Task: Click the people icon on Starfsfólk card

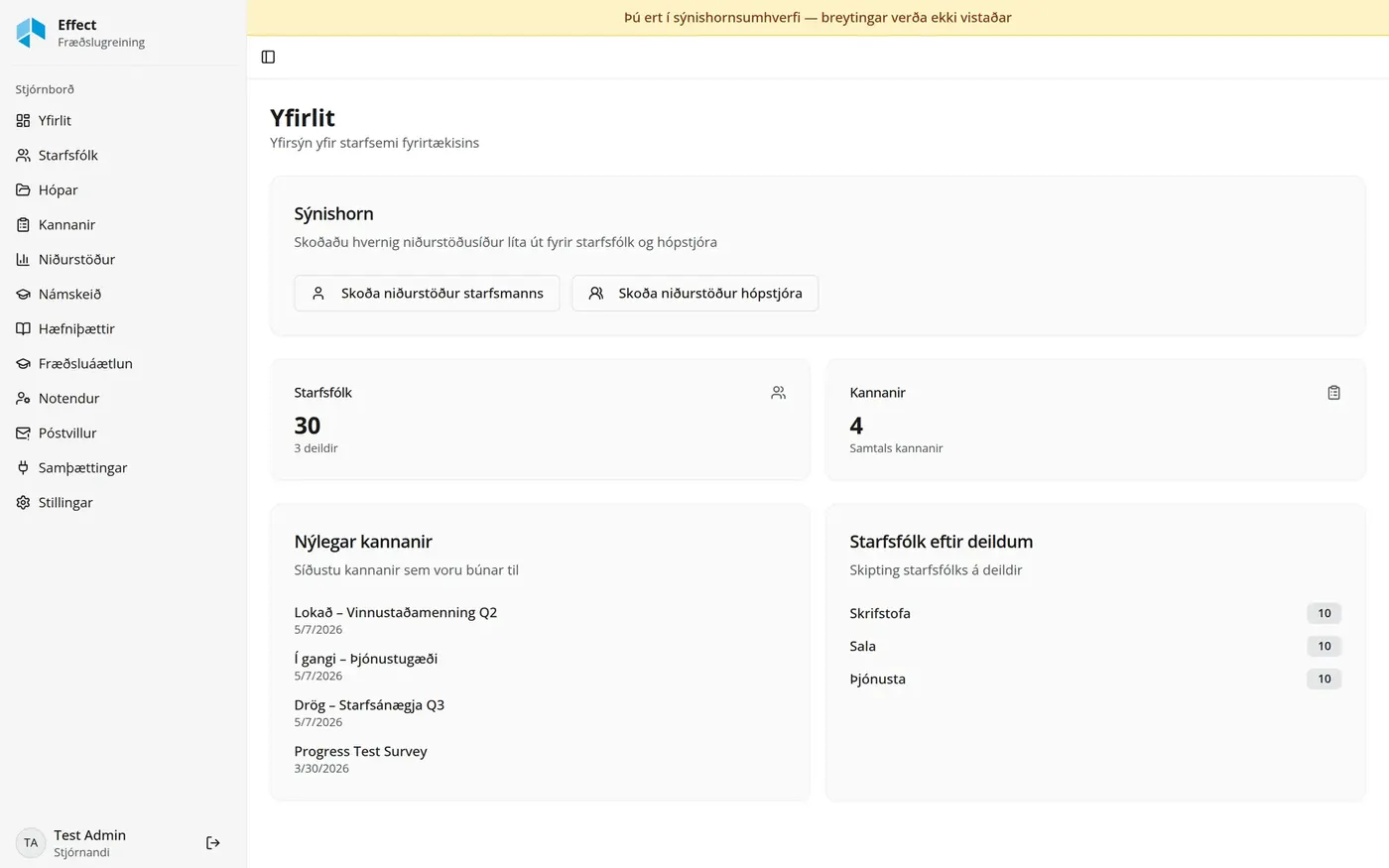Action: [778, 393]
